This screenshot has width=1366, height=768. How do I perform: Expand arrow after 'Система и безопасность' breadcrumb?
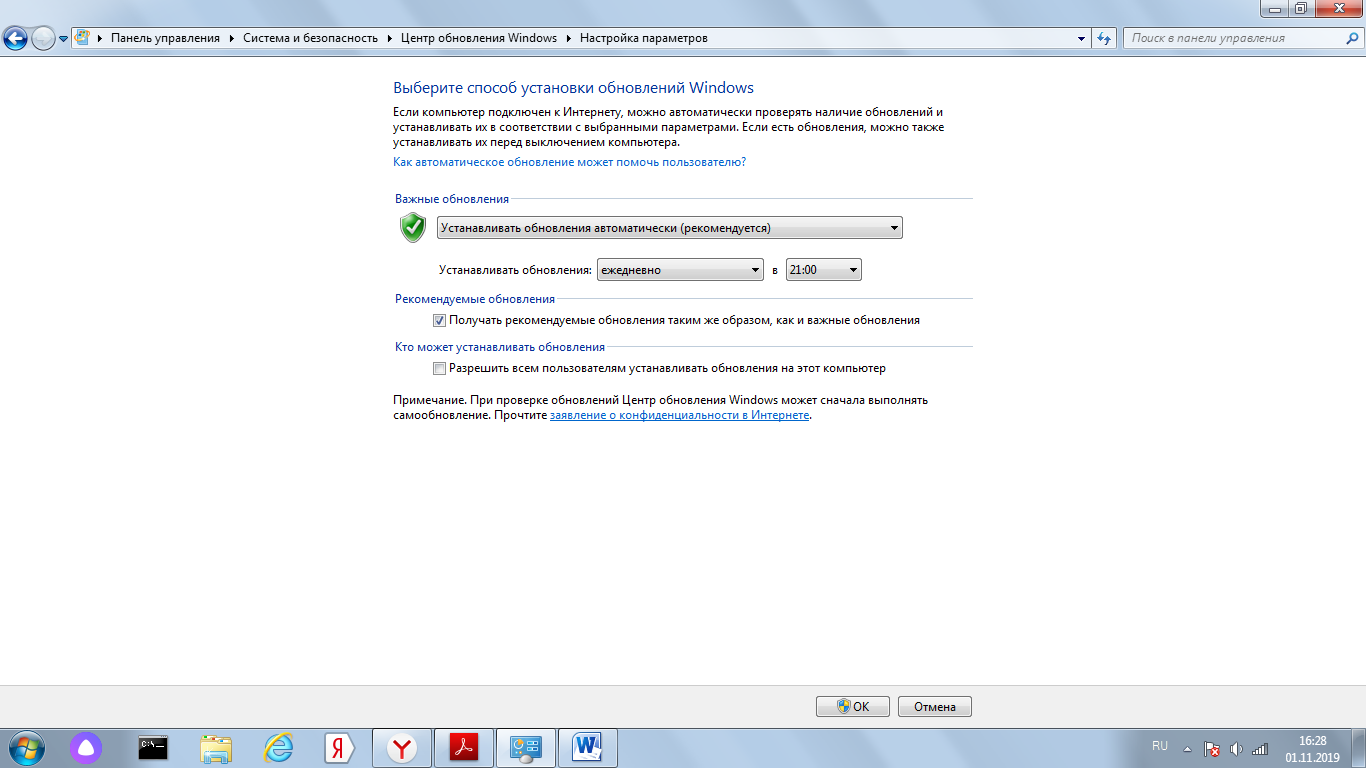pos(389,38)
